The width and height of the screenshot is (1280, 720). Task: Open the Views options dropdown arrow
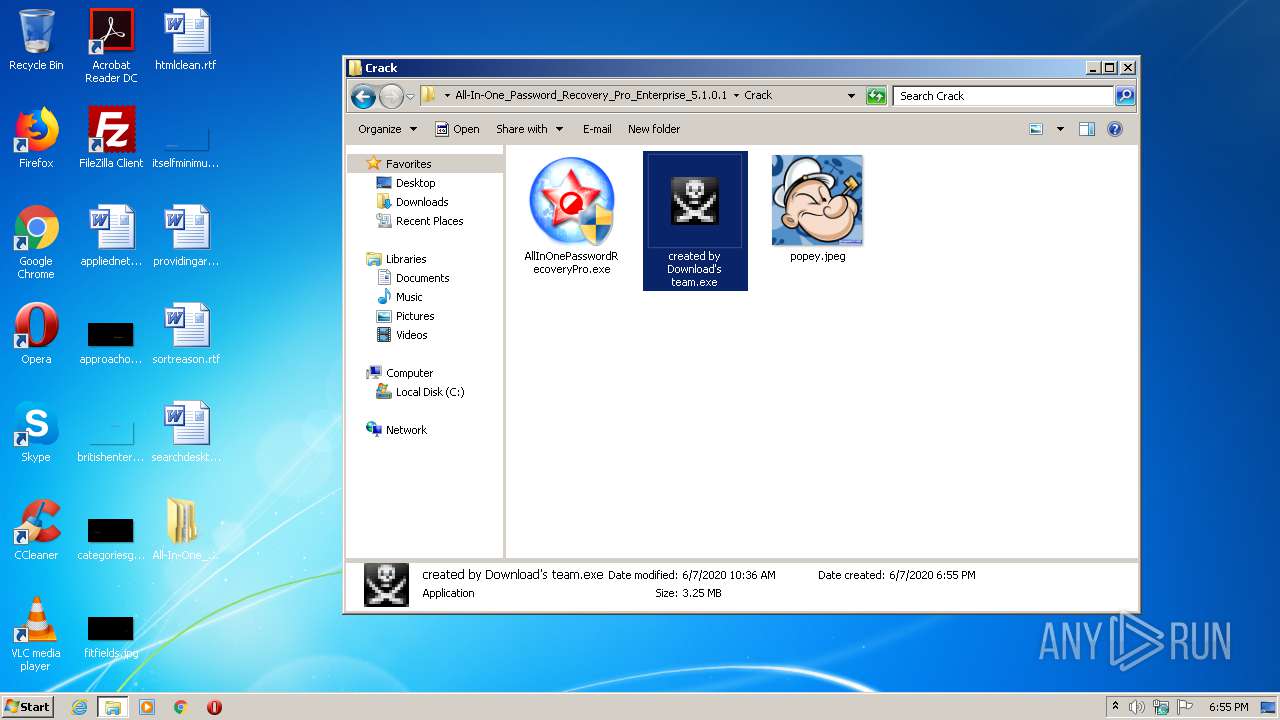1060,129
